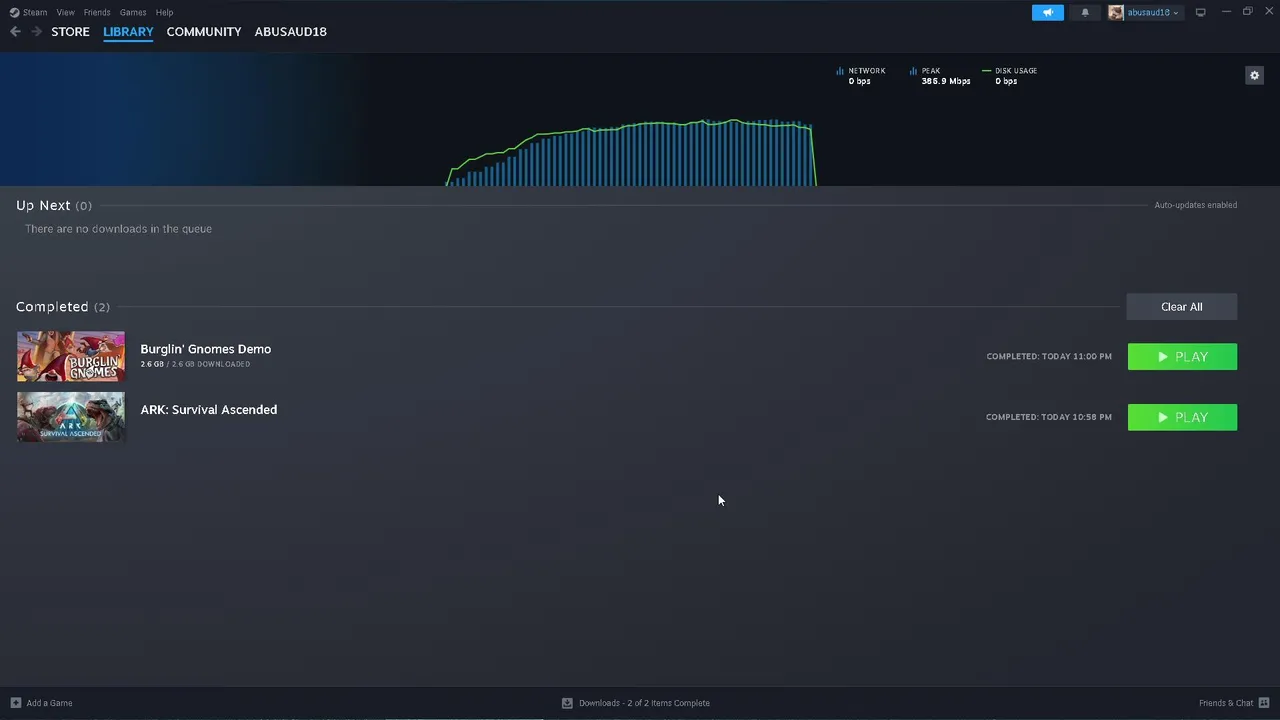Click the Add a Game plus icon
Image resolution: width=1280 pixels, height=720 pixels.
point(15,703)
